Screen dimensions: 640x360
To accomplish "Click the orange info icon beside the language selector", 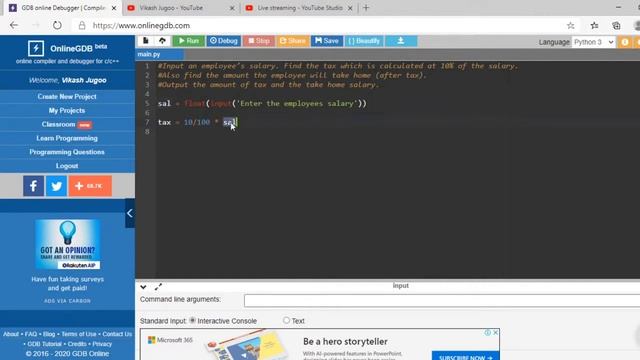I will pos(624,42).
